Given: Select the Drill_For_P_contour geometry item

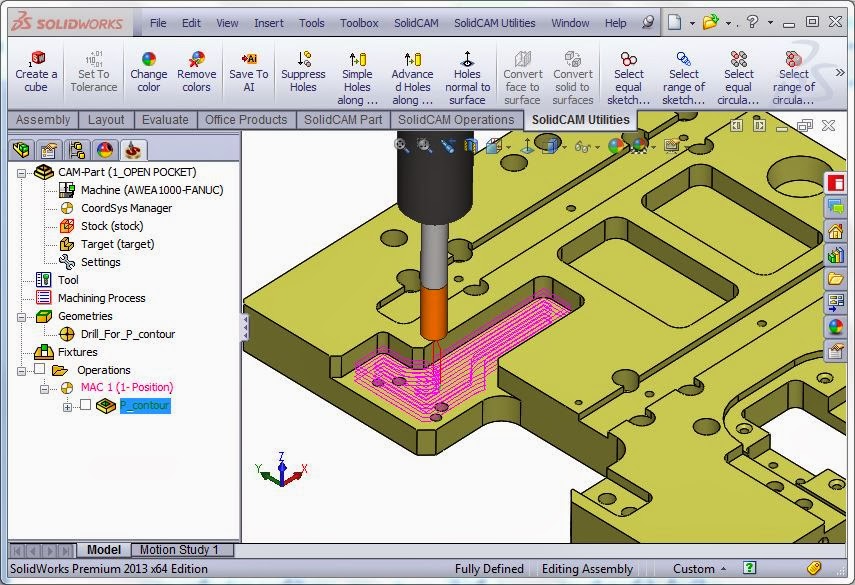Looking at the screenshot, I should 126,334.
